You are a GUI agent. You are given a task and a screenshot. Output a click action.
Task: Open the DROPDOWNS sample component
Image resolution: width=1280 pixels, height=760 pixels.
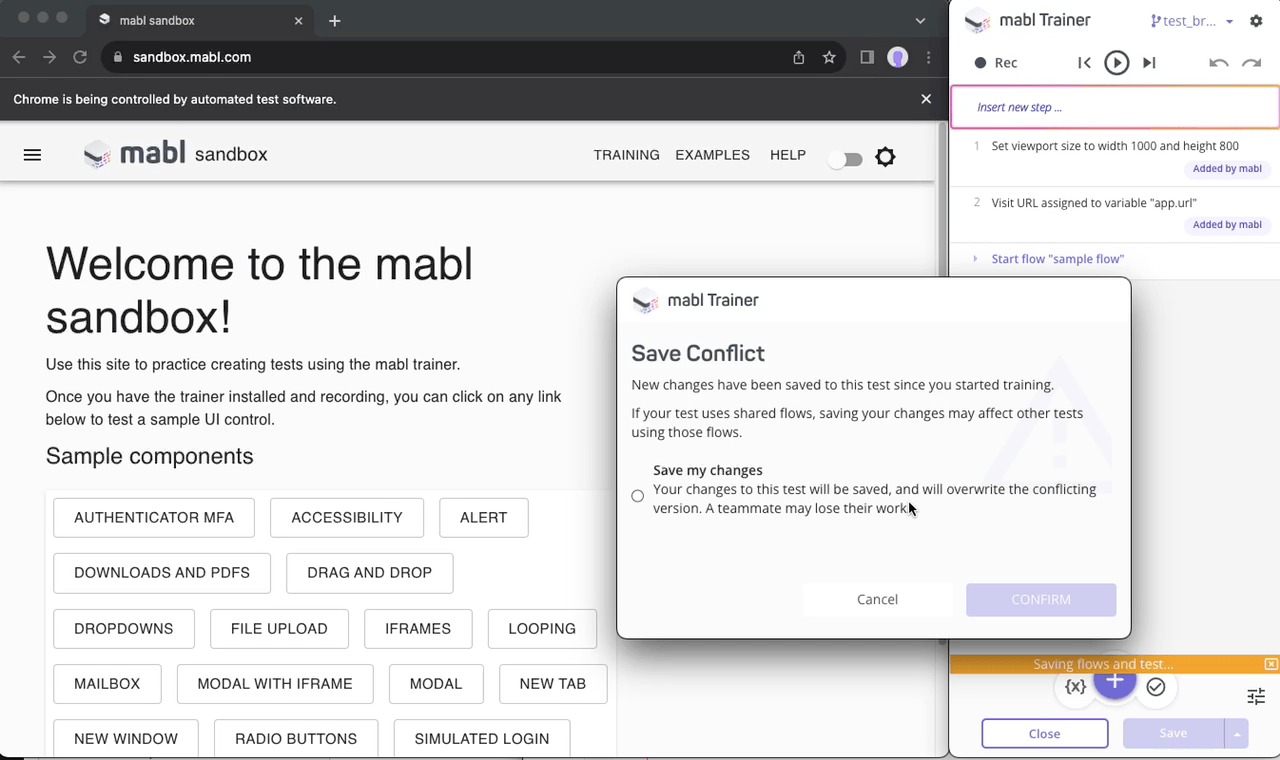tap(124, 628)
